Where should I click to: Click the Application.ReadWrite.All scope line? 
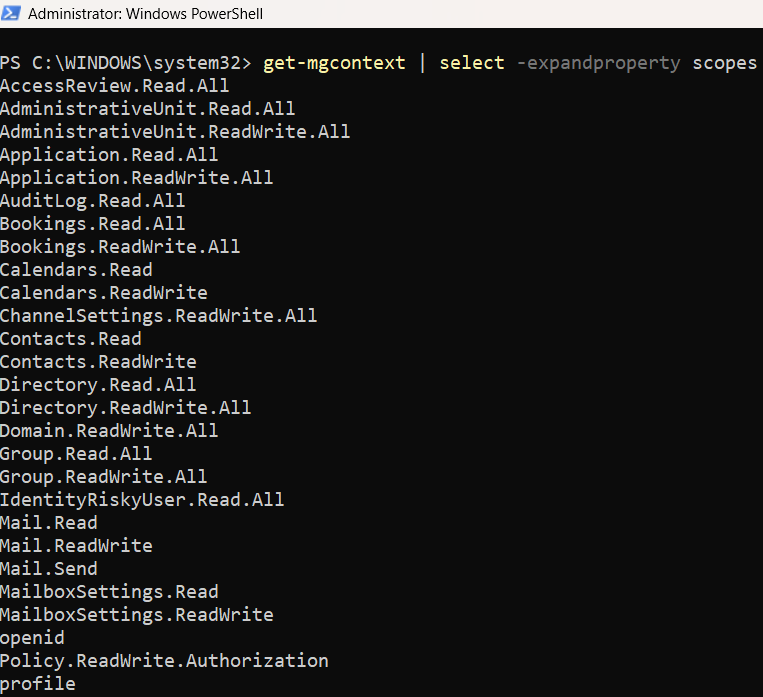coord(136,178)
